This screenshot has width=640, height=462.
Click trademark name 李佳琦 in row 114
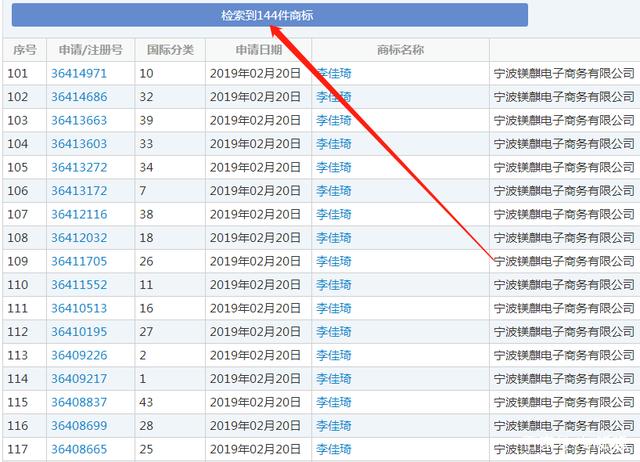coord(333,379)
